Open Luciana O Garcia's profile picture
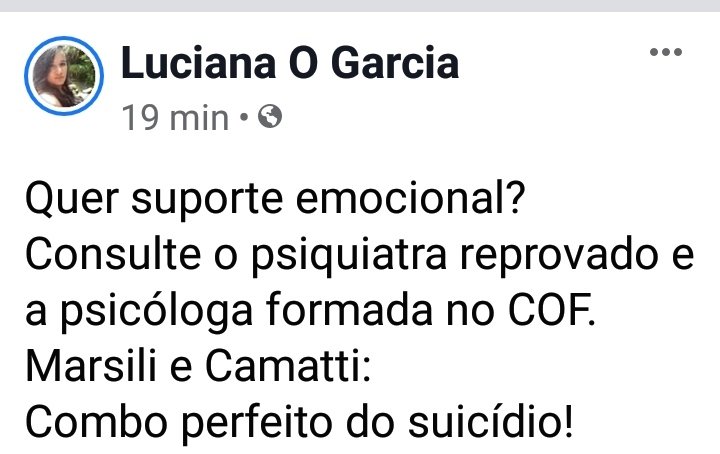 [64, 76]
